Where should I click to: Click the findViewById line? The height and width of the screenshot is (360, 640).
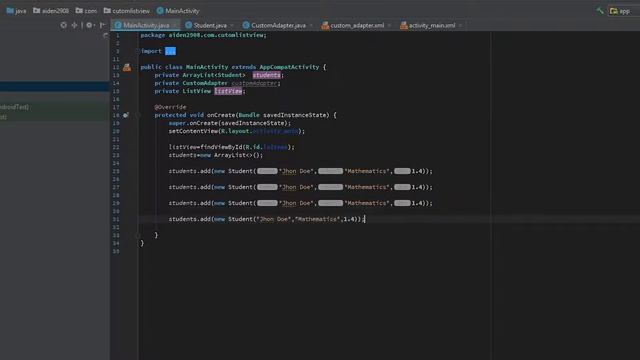pyautogui.click(x=231, y=147)
